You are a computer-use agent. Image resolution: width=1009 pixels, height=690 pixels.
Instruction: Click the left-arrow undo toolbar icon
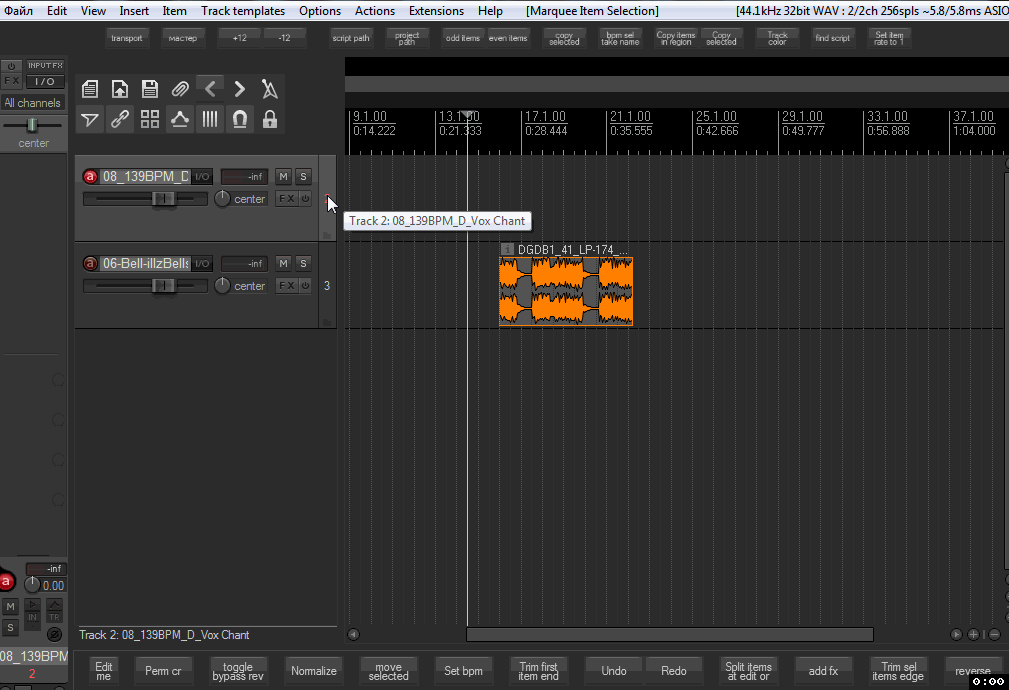[210, 89]
